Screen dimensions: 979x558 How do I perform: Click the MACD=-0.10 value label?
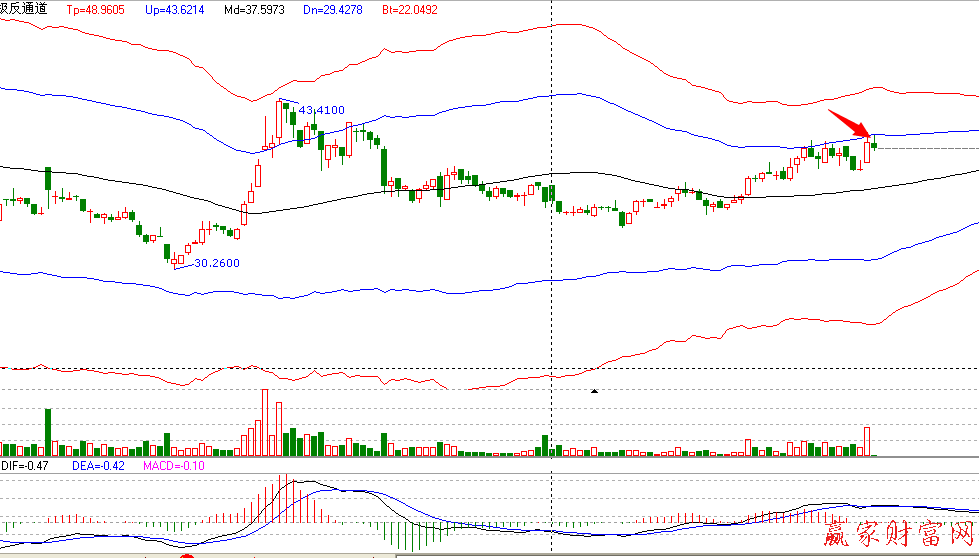point(174,465)
